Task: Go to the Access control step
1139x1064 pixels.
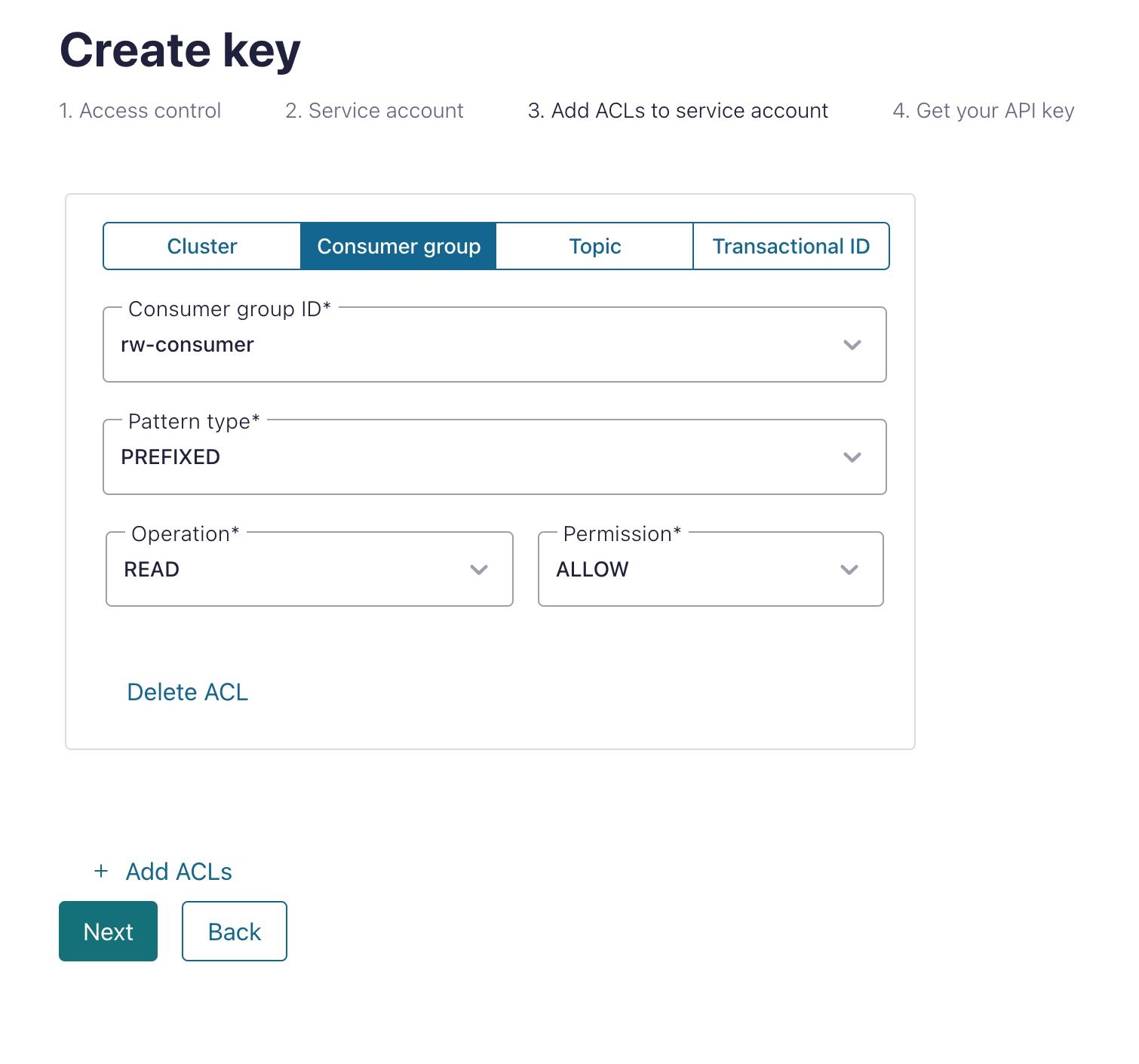Action: click(x=140, y=111)
